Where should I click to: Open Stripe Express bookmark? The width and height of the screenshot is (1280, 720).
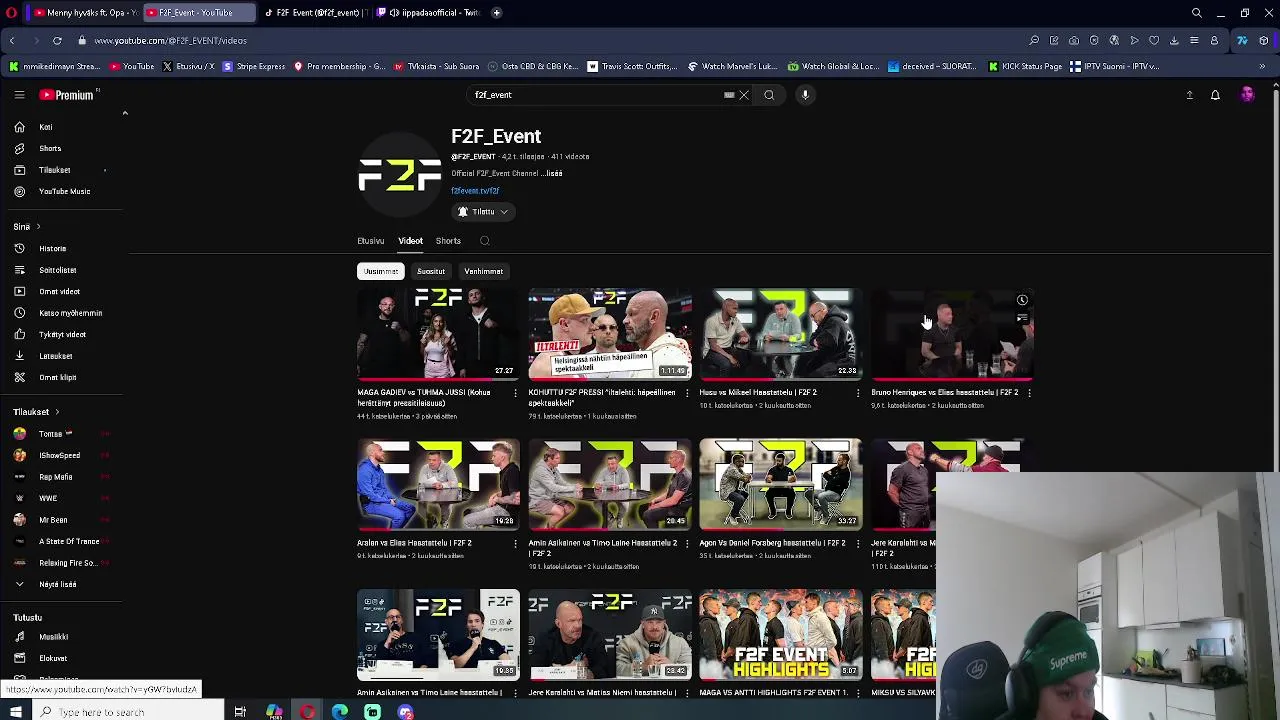[254, 66]
